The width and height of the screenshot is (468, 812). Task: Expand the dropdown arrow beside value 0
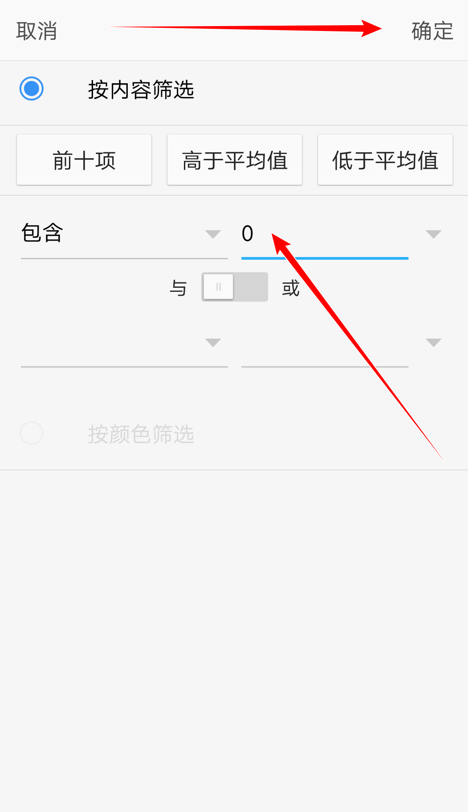433,234
